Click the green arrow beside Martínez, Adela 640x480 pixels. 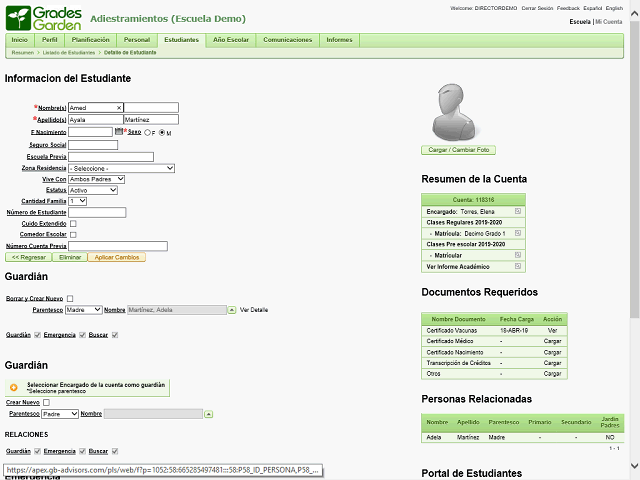point(232,310)
